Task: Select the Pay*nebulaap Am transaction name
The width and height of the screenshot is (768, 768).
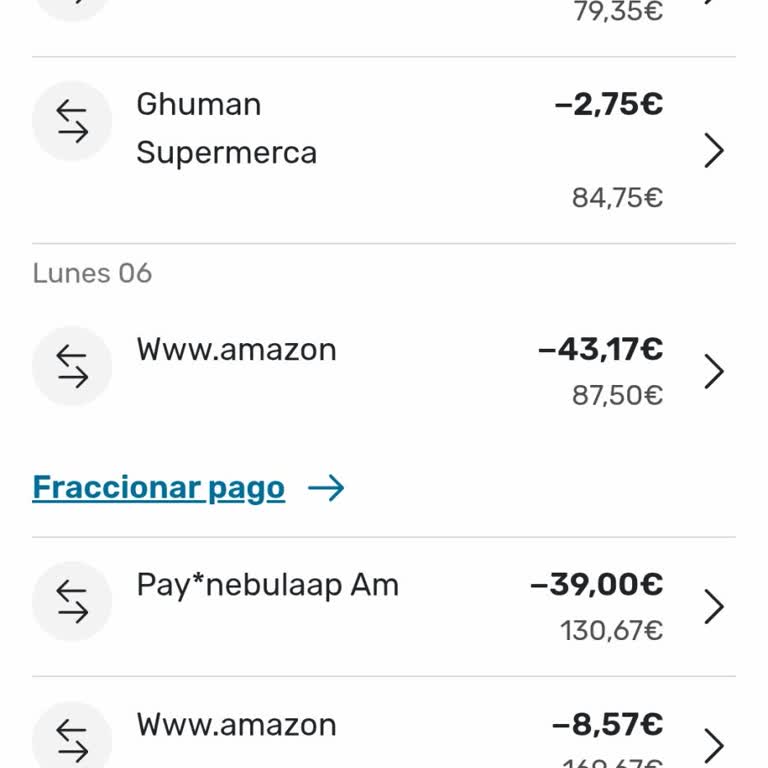Action: pos(268,586)
